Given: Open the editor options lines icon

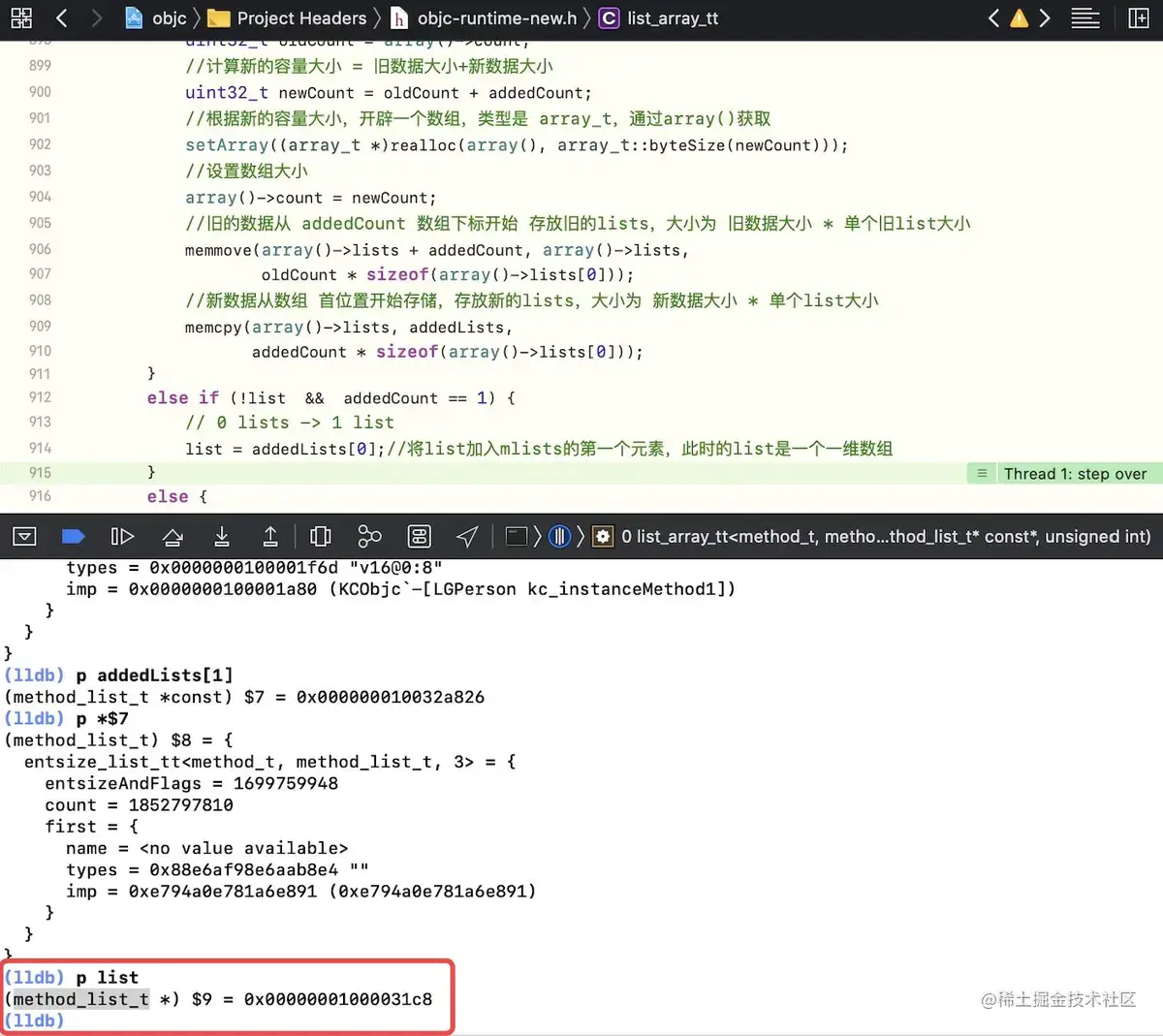Looking at the screenshot, I should pos(1085,17).
